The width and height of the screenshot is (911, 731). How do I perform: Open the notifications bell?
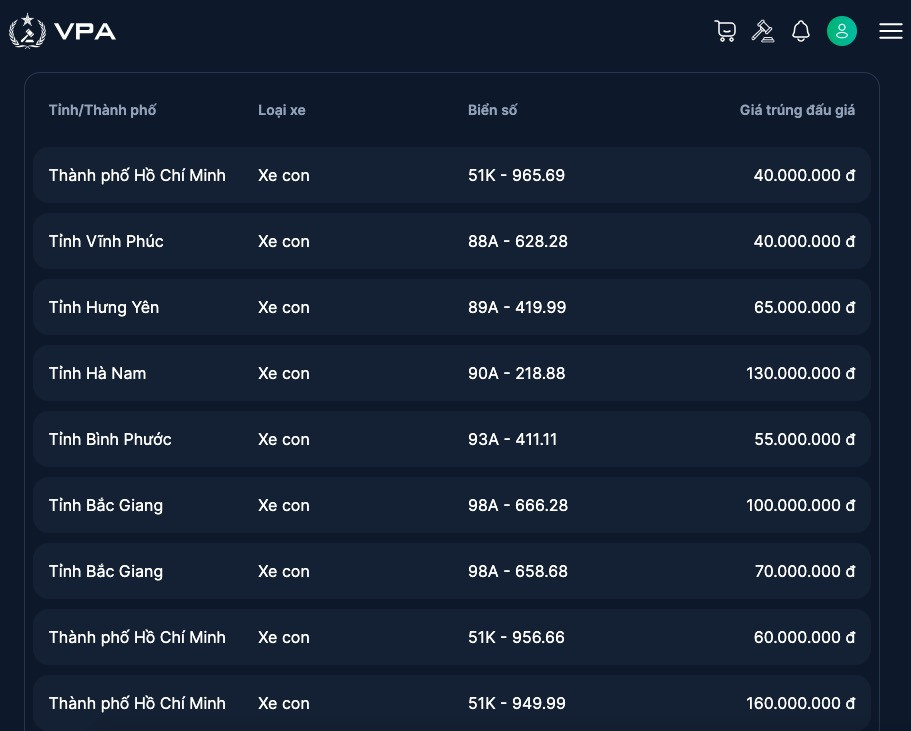801,31
